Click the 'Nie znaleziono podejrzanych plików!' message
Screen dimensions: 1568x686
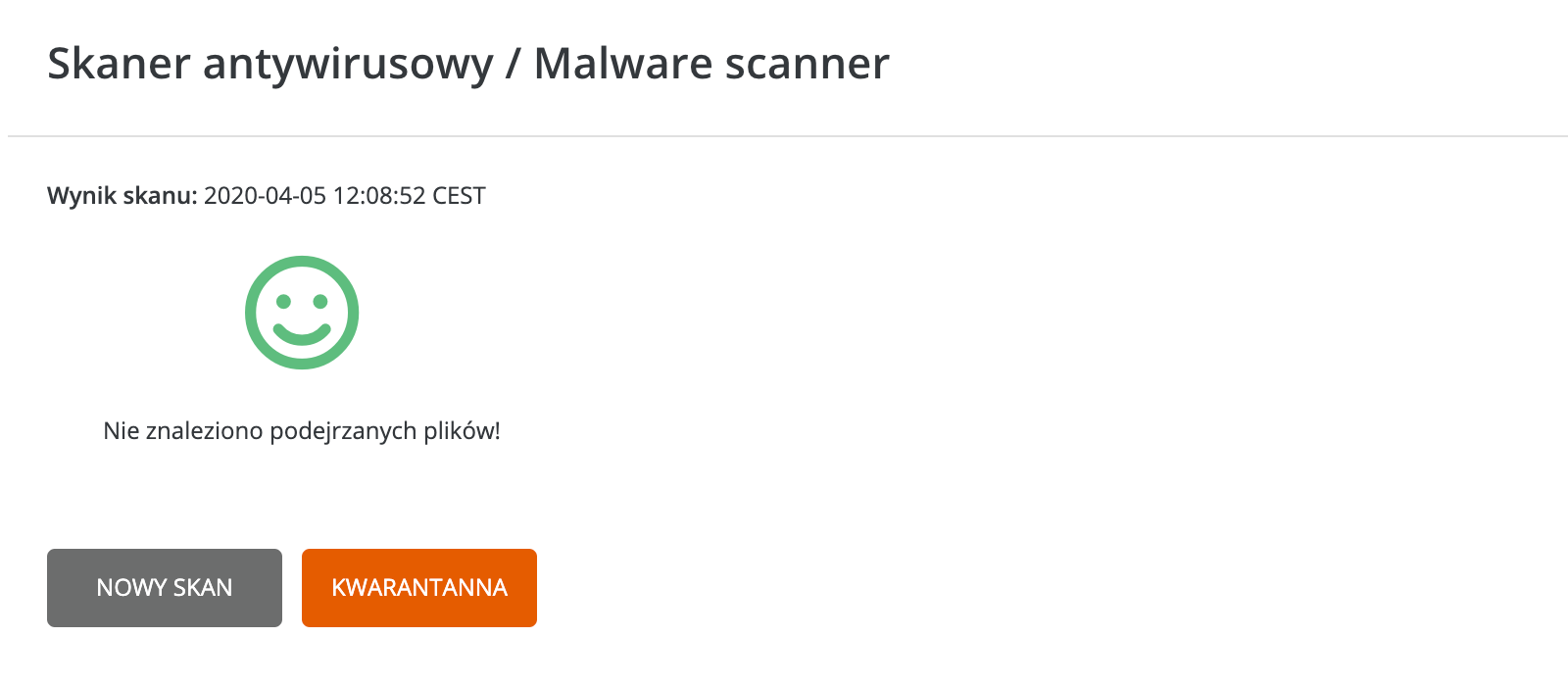pyautogui.click(x=302, y=431)
